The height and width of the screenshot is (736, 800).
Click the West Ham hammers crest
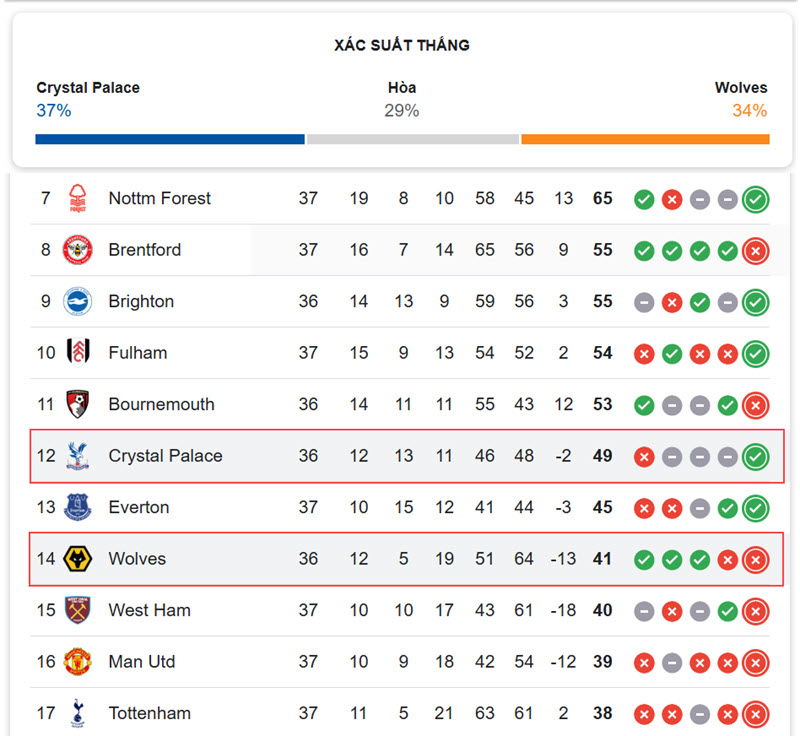78,610
